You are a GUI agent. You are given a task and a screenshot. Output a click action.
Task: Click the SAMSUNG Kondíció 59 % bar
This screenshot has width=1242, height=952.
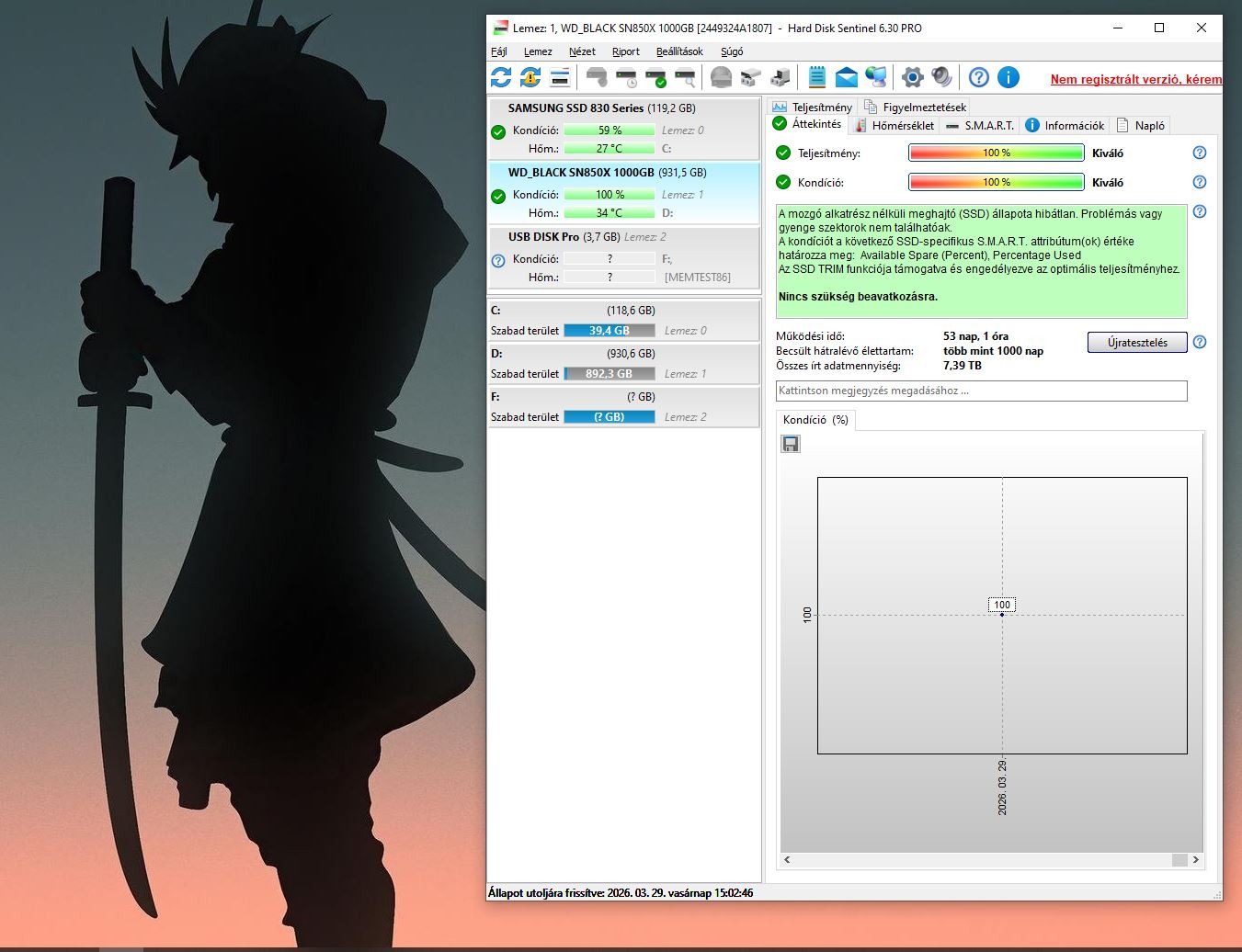tap(610, 130)
